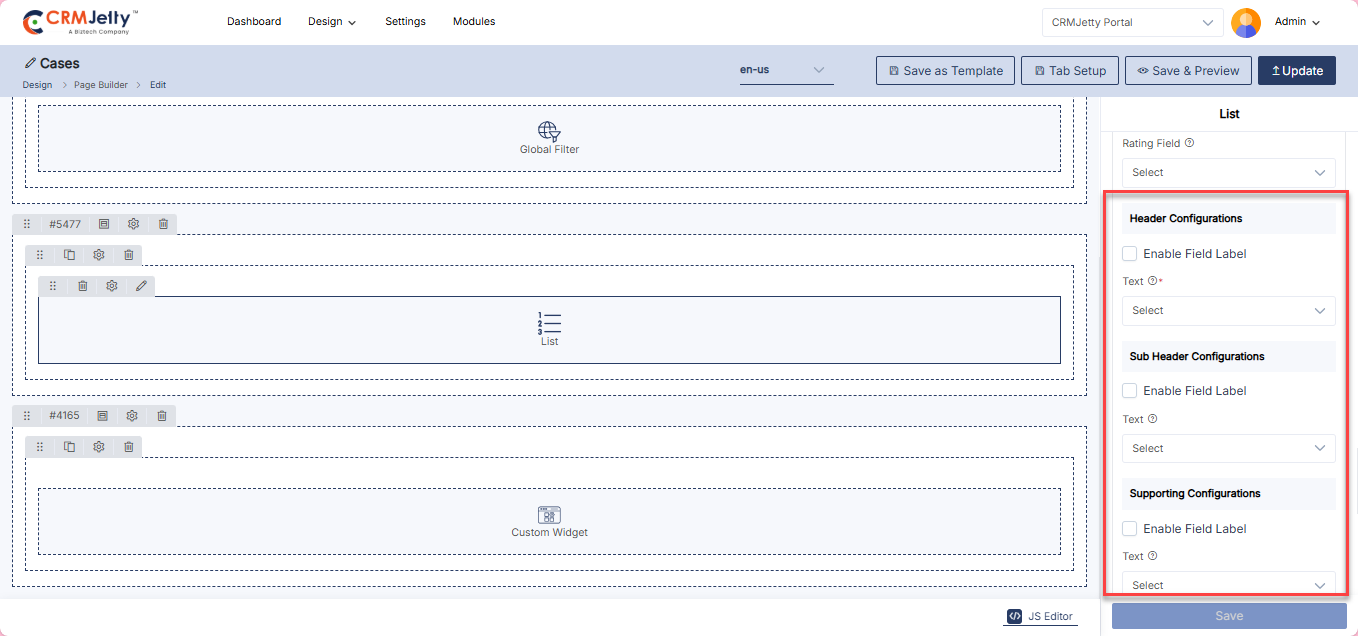Tick Enable Field Label under Supporting Configurations
This screenshot has width=1358, height=636.
[x=1130, y=529]
